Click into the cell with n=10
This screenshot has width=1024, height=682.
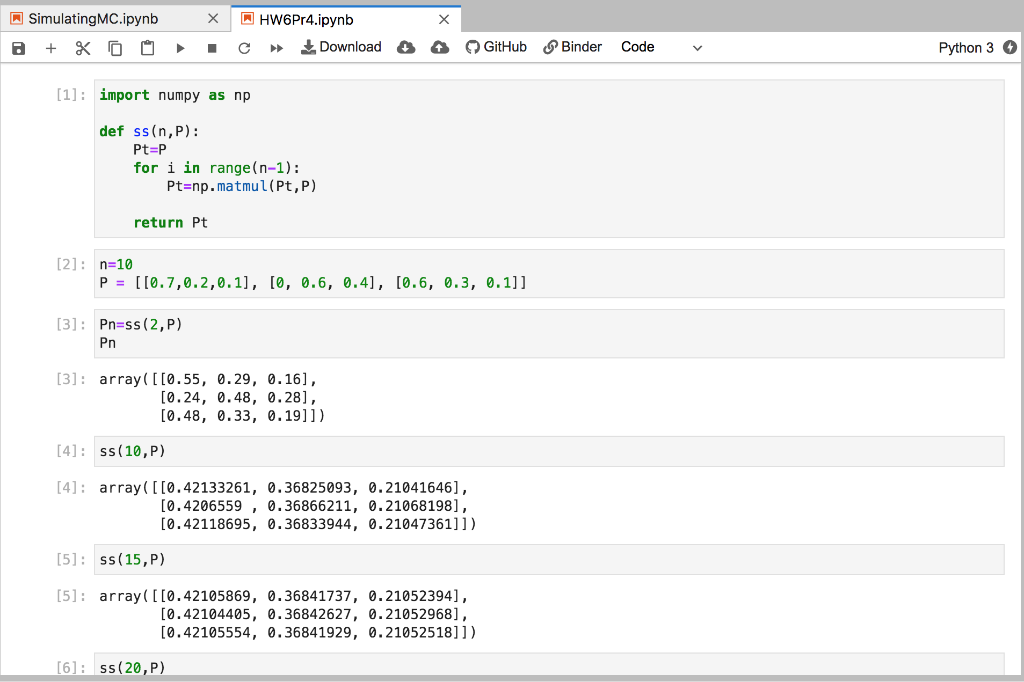549,273
